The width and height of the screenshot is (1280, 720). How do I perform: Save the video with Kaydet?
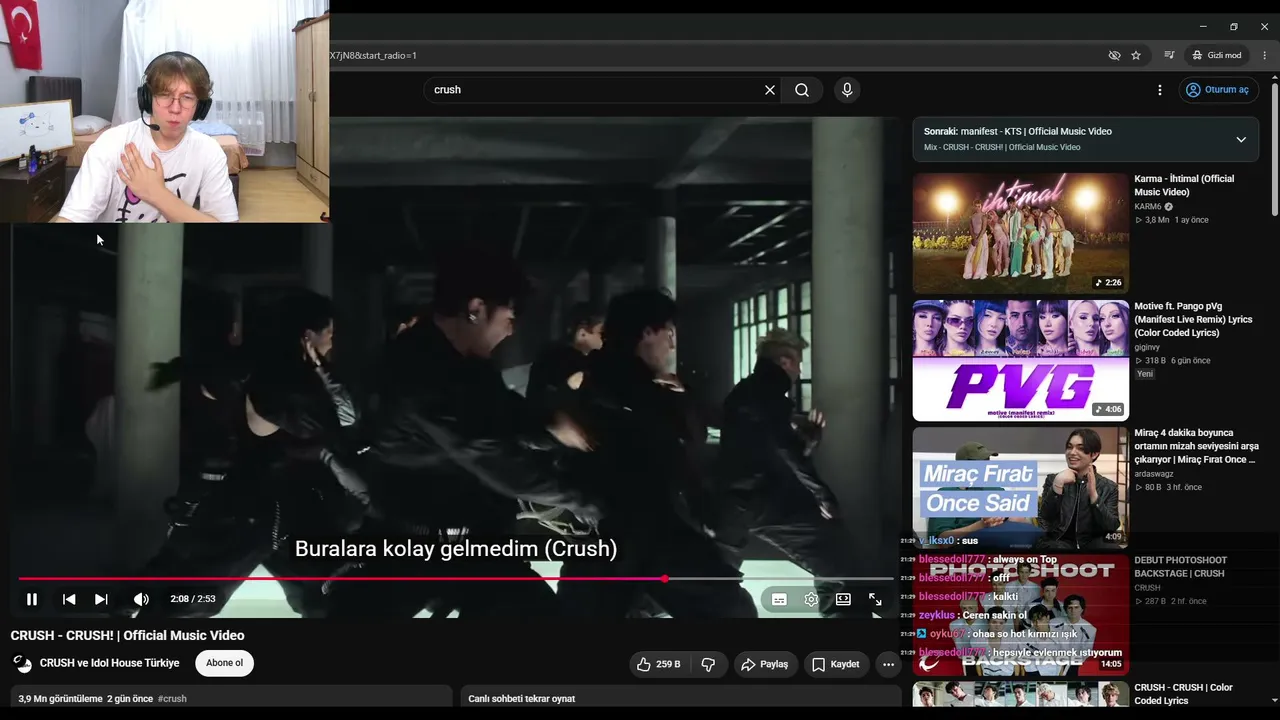click(836, 664)
